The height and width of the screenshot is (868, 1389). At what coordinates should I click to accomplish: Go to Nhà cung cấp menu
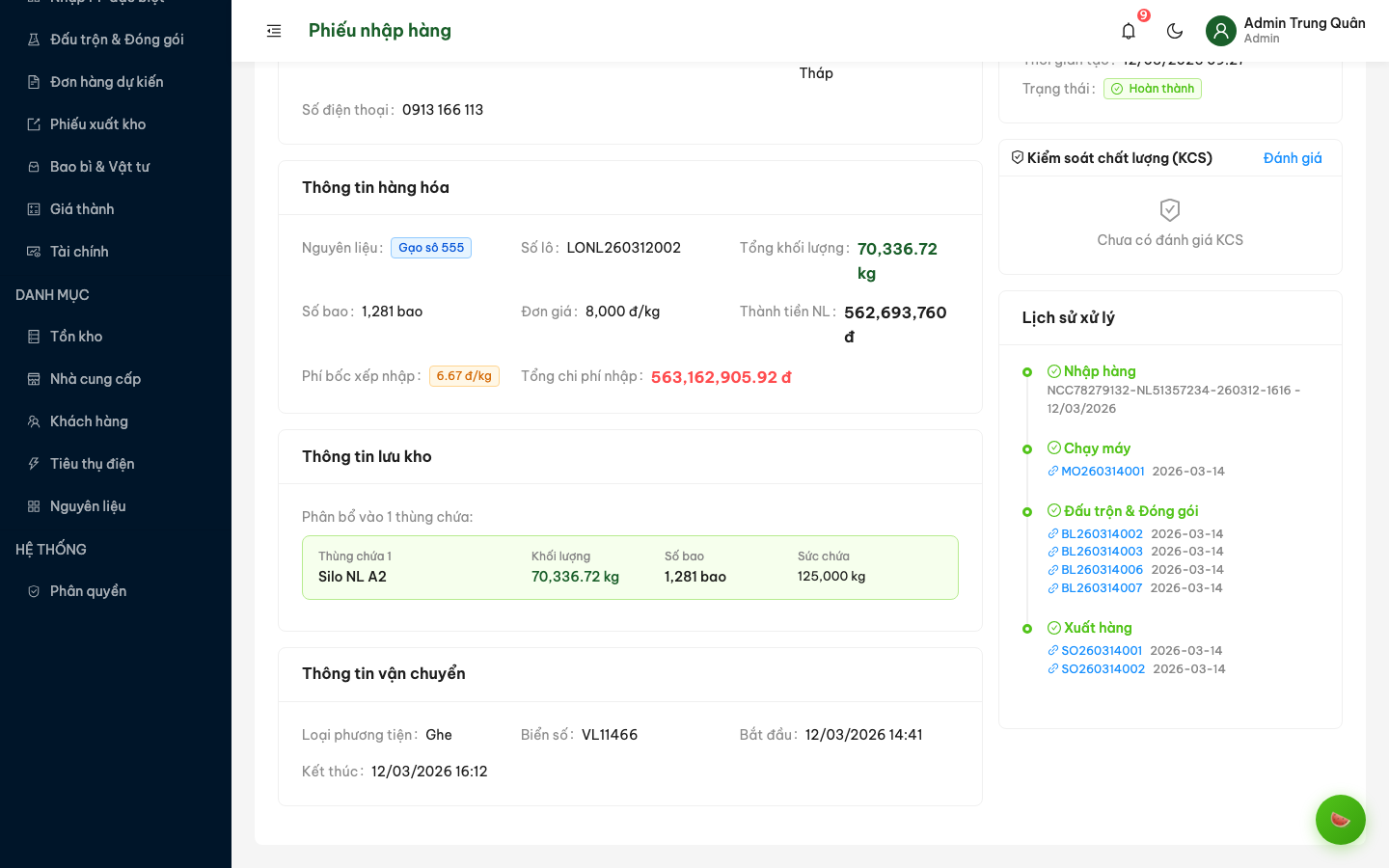pos(95,379)
